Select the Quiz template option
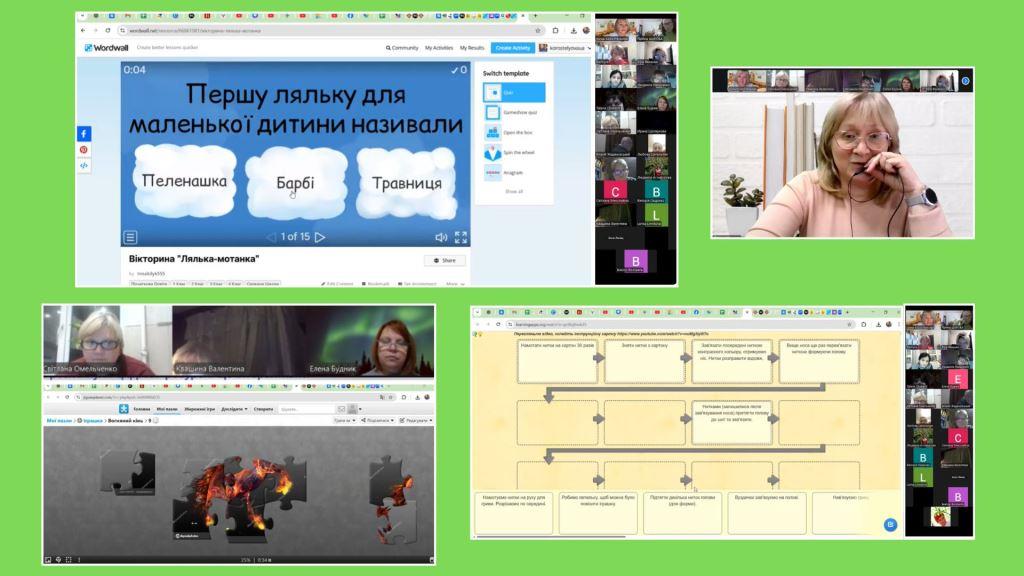This screenshot has width=1024, height=576. [x=514, y=92]
